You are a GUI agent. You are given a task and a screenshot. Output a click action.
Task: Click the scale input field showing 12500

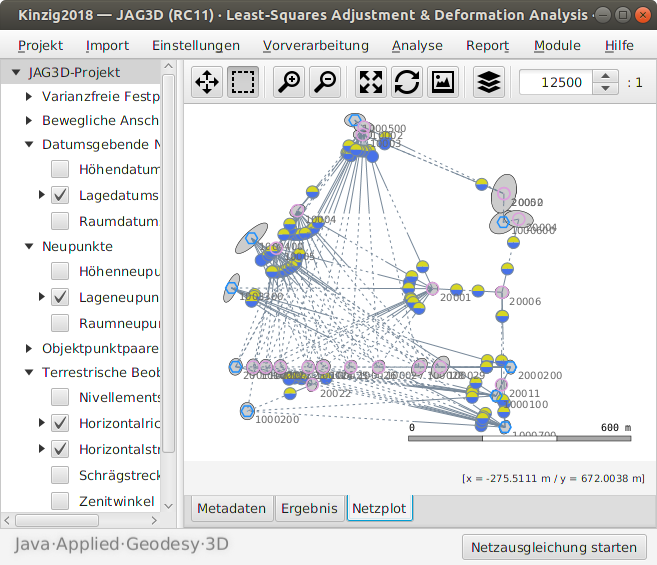[x=556, y=82]
